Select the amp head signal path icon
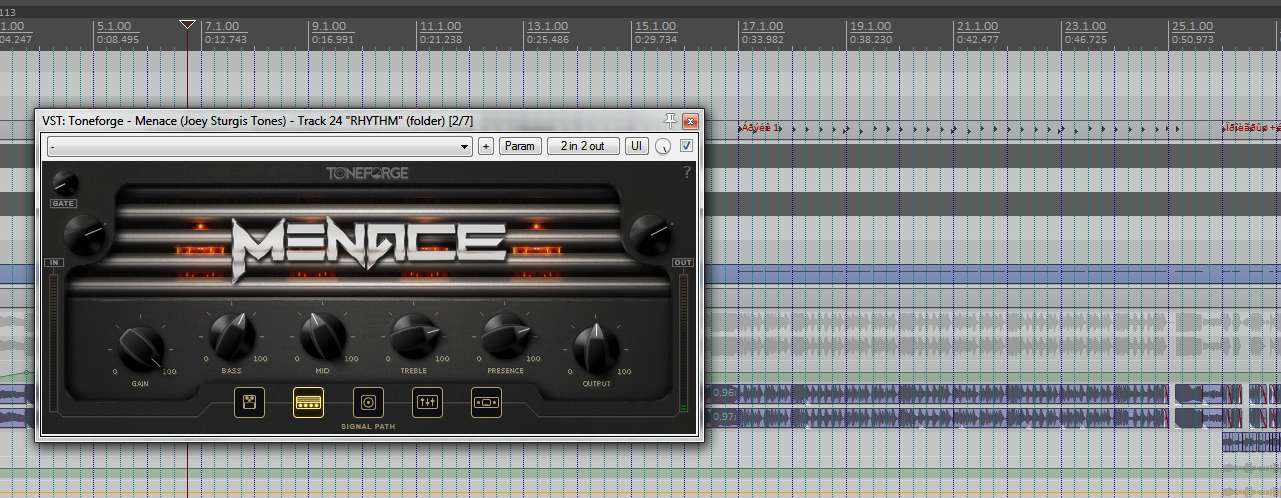The height and width of the screenshot is (498, 1281). [x=309, y=402]
